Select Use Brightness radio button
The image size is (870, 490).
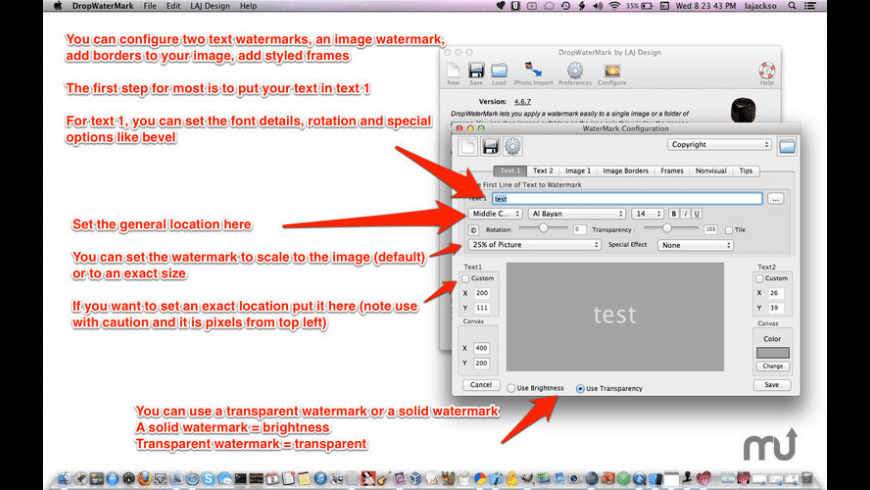tap(511, 388)
